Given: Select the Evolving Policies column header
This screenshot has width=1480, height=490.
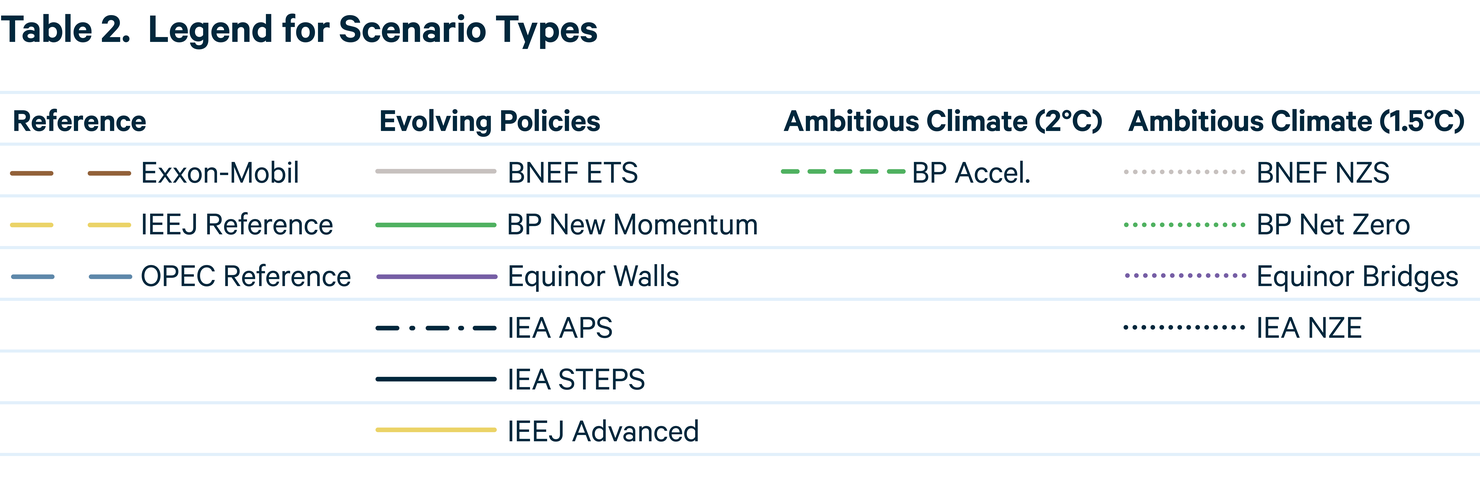Looking at the screenshot, I should click(490, 122).
